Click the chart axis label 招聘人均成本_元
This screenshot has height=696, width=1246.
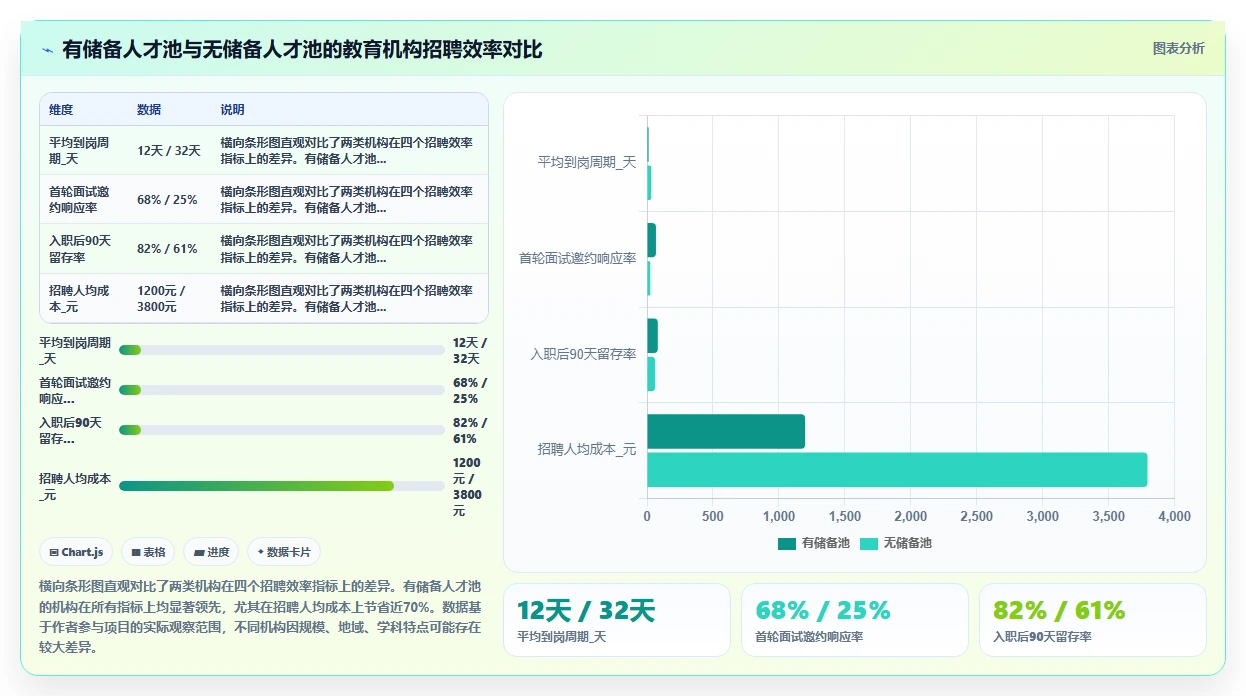587,450
